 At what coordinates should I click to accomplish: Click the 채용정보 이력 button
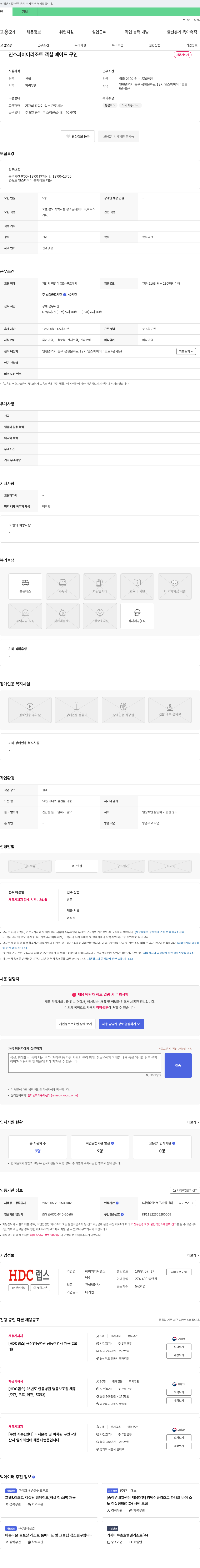179,1272
